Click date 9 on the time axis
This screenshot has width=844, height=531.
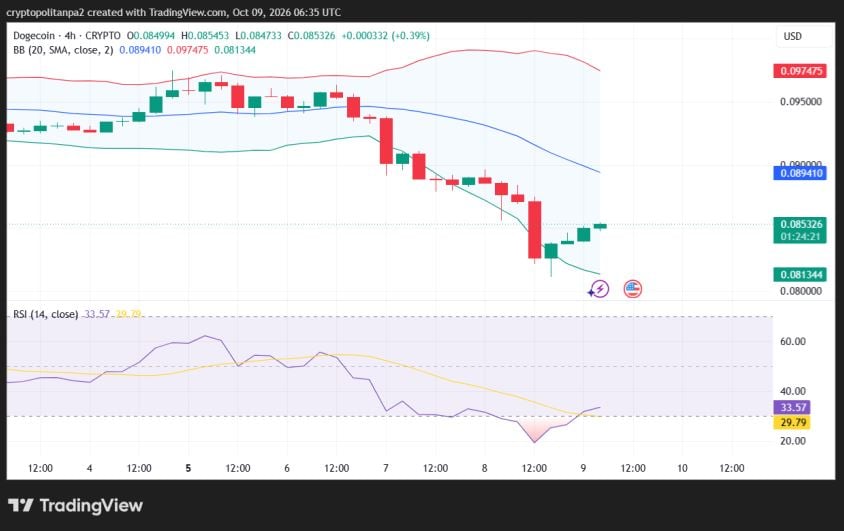tap(583, 468)
